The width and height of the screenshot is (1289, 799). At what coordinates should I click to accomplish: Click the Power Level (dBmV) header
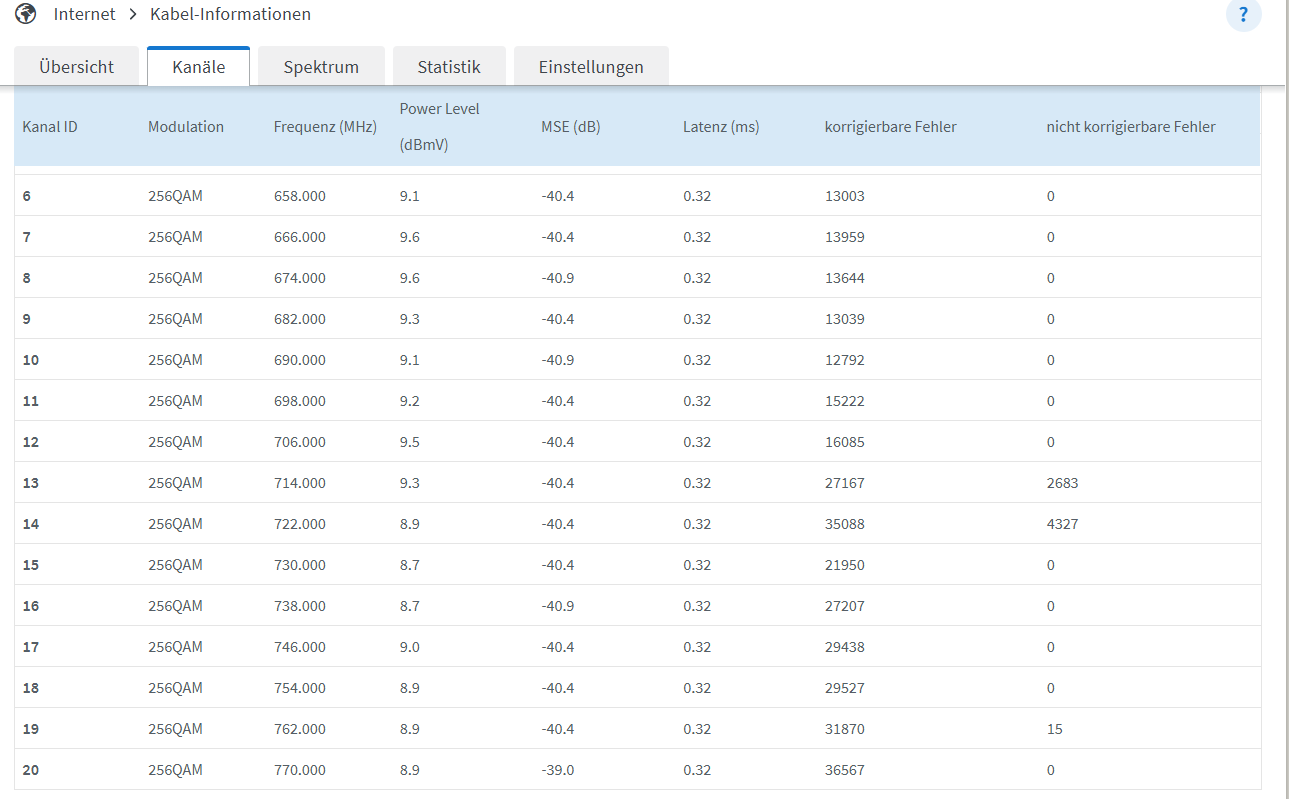point(439,126)
